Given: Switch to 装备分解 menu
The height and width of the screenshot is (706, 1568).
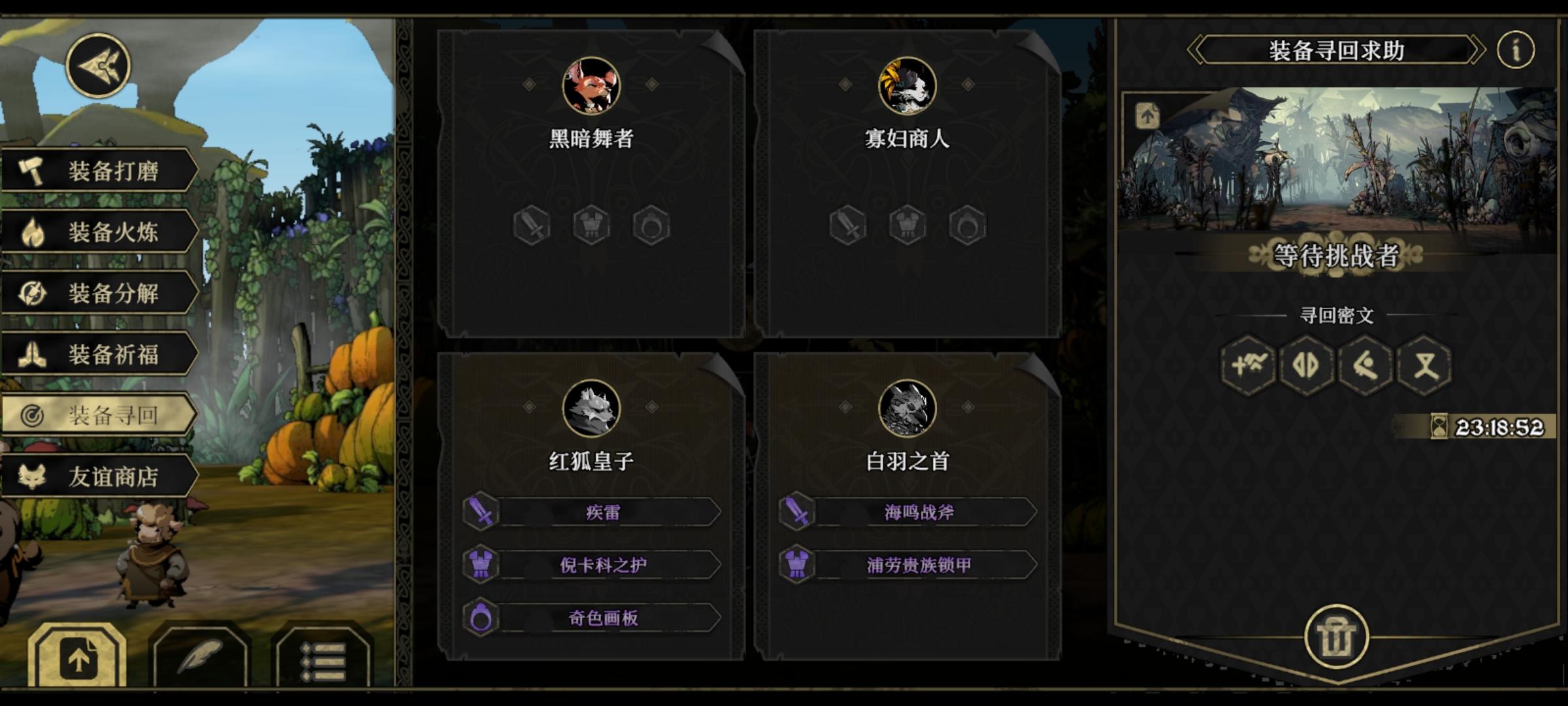Looking at the screenshot, I should pos(100,293).
